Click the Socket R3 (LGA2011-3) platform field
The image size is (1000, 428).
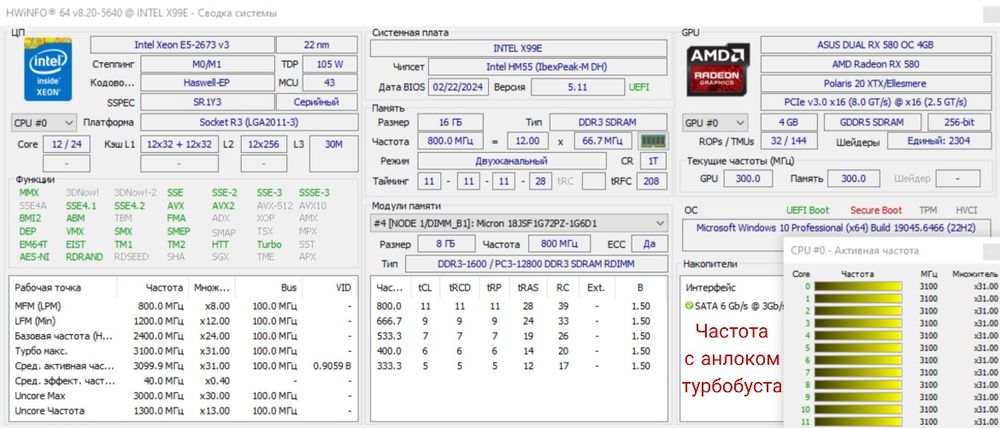pos(249,122)
